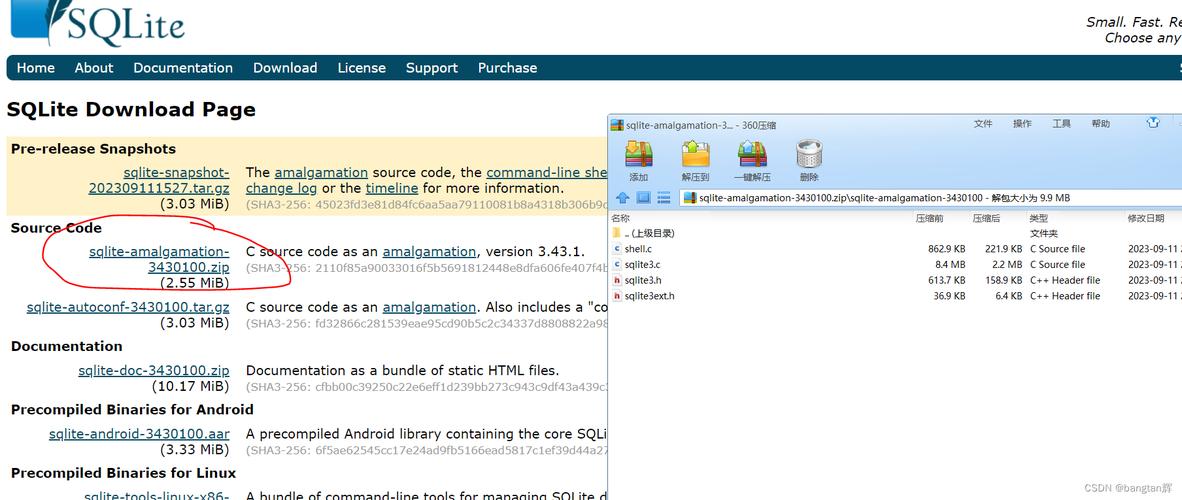Select the "sqlite3.c" file name
This screenshot has width=1182, height=500.
pyautogui.click(x=642, y=265)
